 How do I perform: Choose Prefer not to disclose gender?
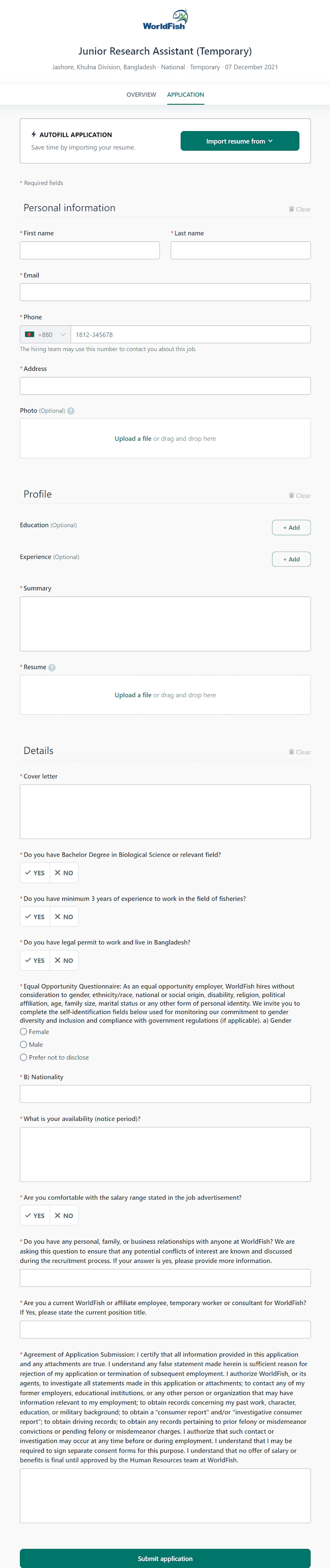pos(24,1058)
